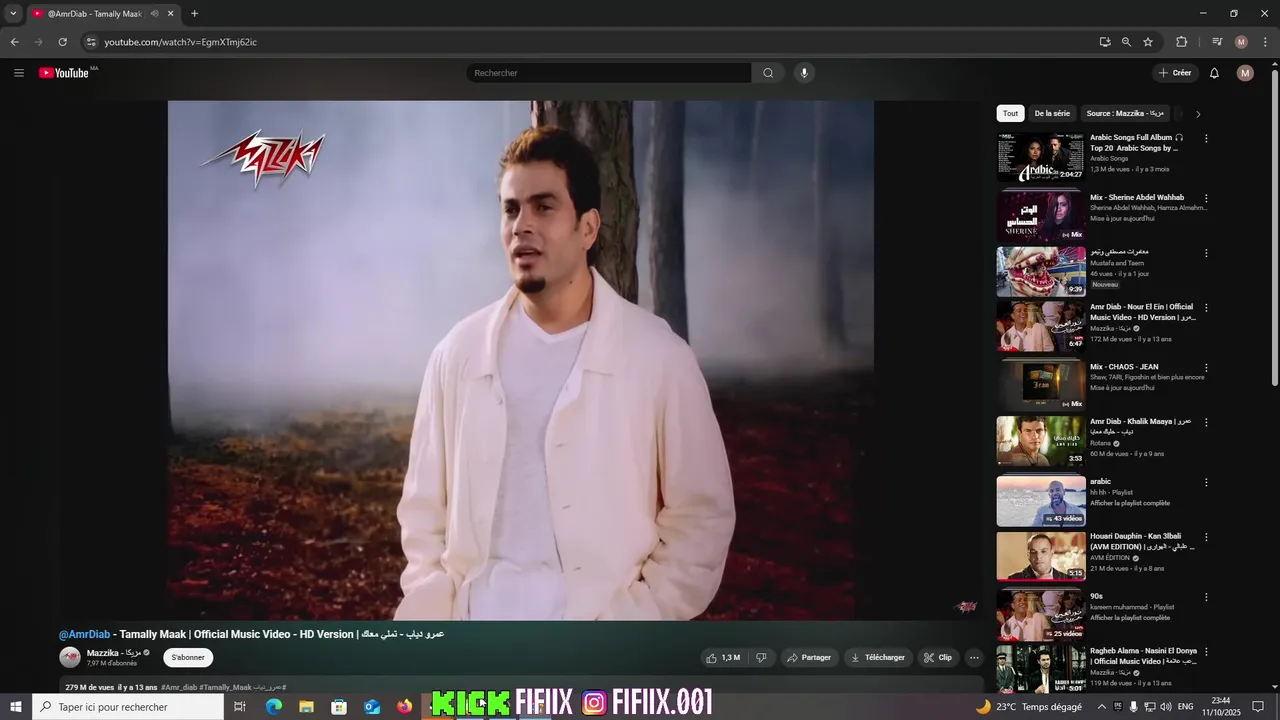Open Windows Start menu

16,706
